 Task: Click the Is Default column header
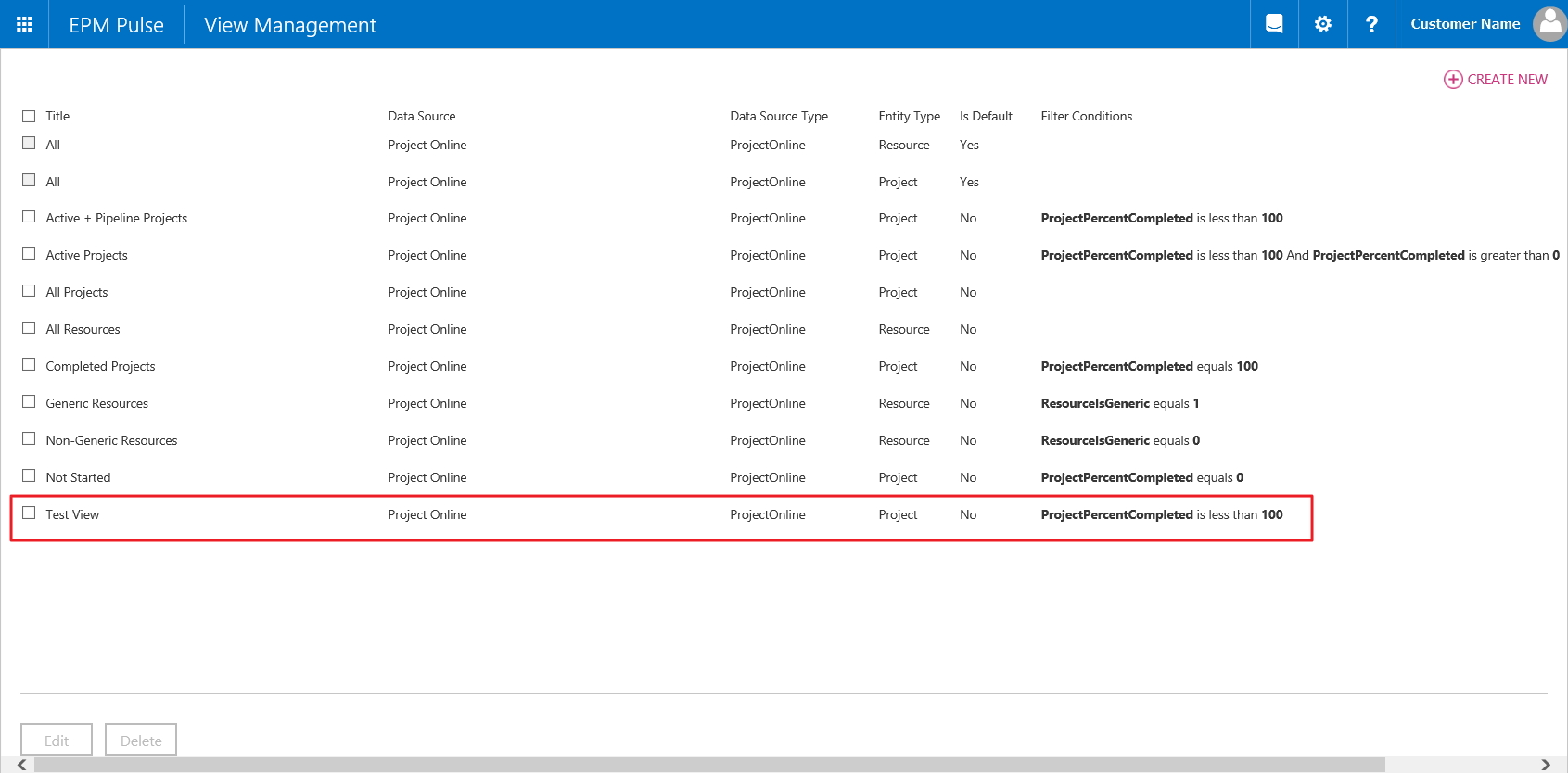pos(986,116)
